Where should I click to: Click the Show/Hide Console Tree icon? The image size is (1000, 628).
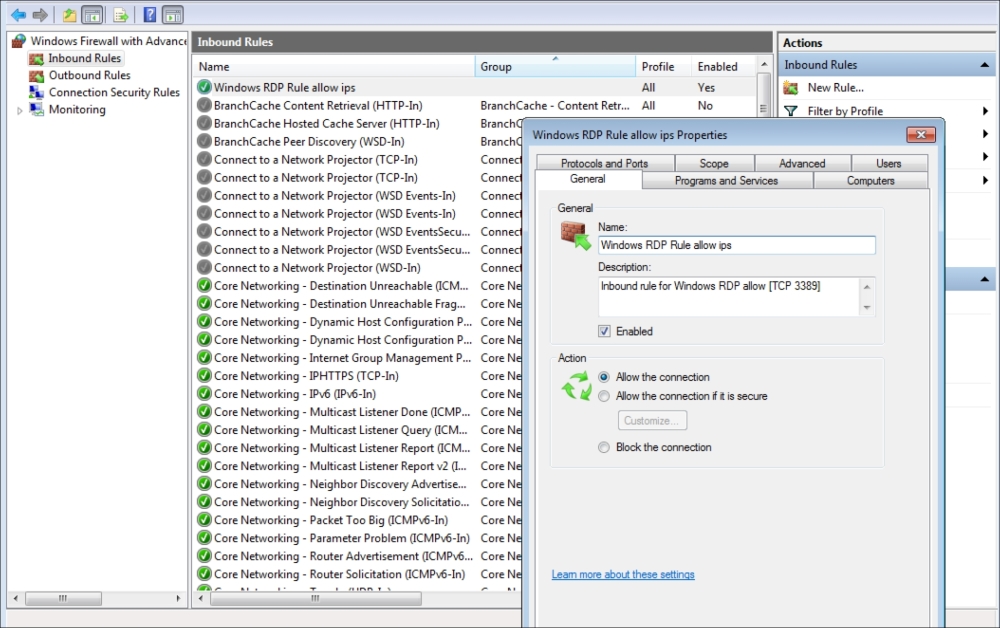[92, 15]
